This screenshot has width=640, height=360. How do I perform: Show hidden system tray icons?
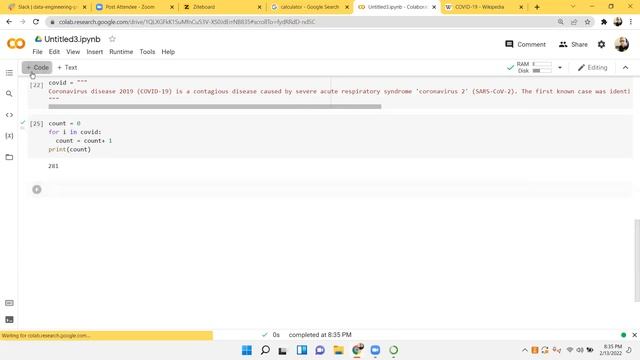(524, 350)
